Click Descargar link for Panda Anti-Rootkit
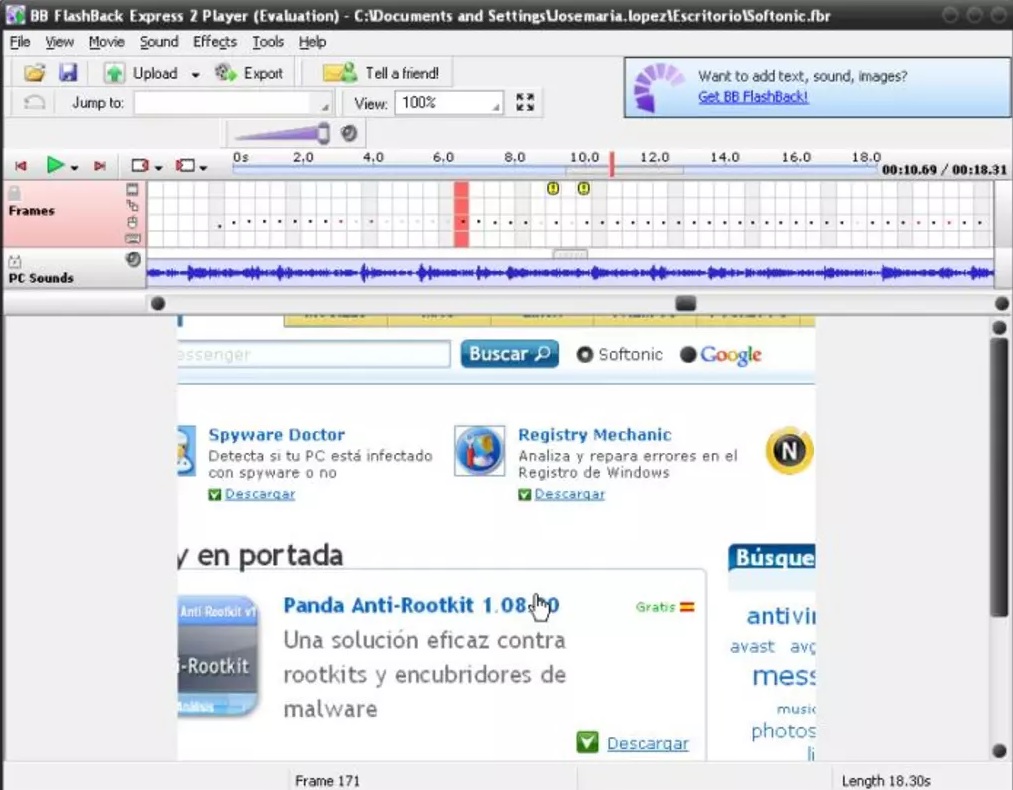The height and width of the screenshot is (790, 1013). pos(648,743)
